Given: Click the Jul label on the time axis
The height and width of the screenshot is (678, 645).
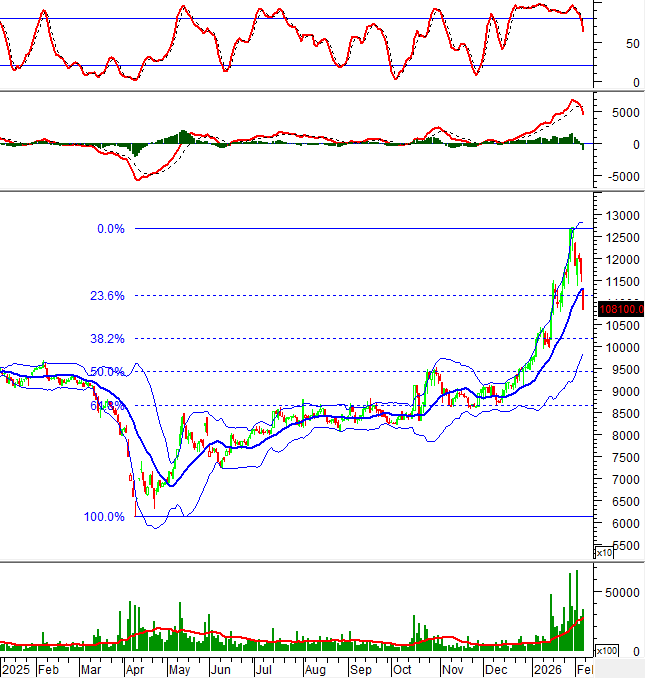Looking at the screenshot, I should tap(264, 668).
